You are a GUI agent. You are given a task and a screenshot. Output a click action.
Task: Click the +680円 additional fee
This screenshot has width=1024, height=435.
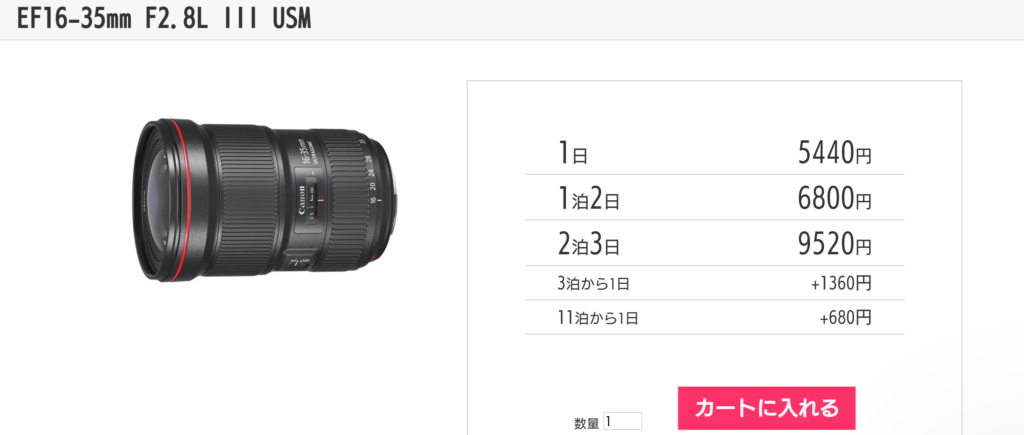pos(845,318)
